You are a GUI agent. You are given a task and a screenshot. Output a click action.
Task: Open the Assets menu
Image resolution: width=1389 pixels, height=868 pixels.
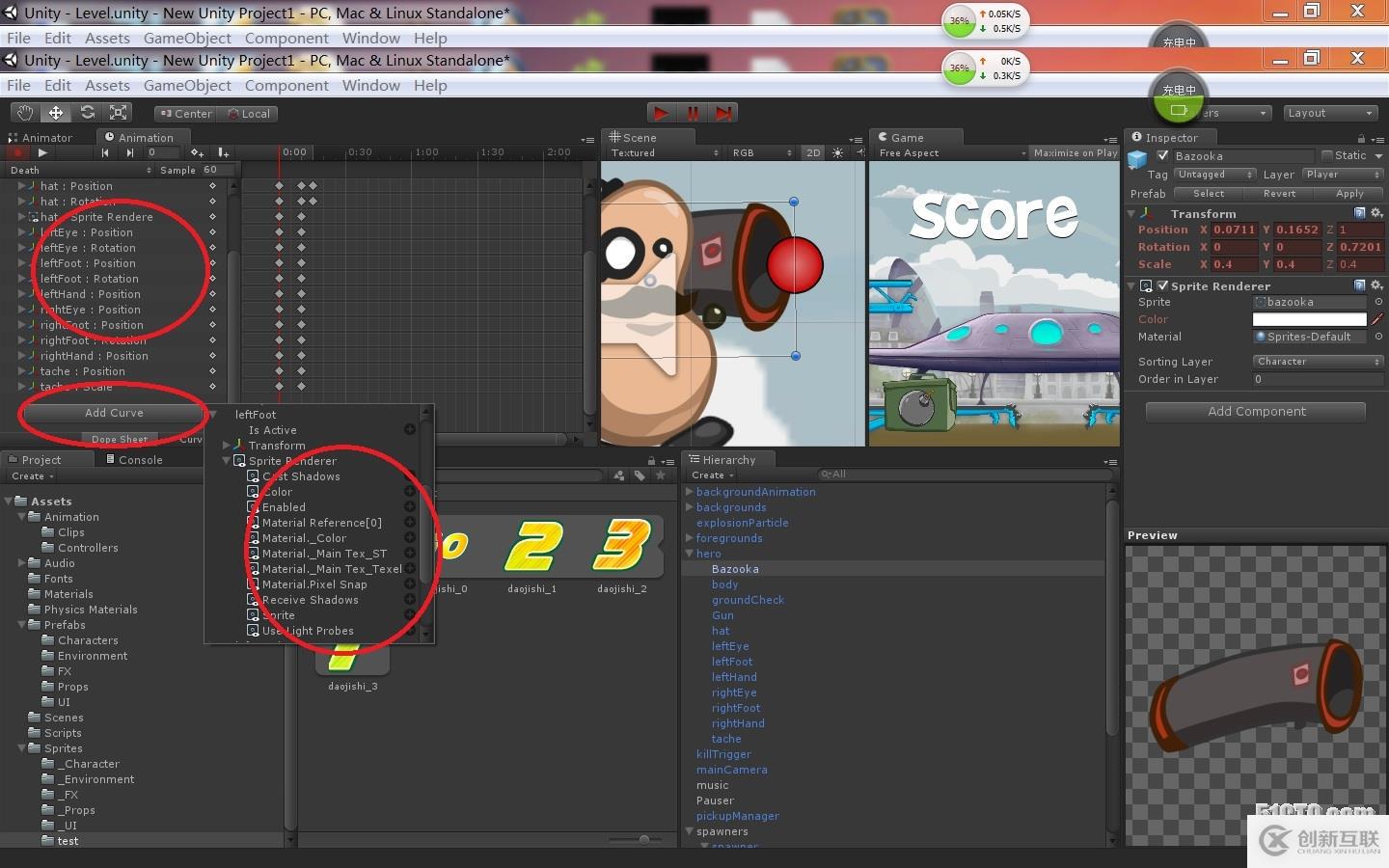point(107,85)
